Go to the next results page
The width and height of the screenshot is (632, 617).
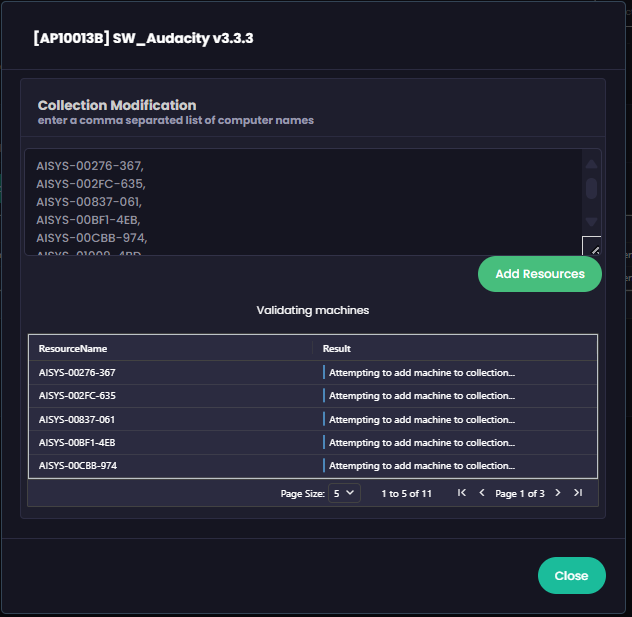pos(558,493)
